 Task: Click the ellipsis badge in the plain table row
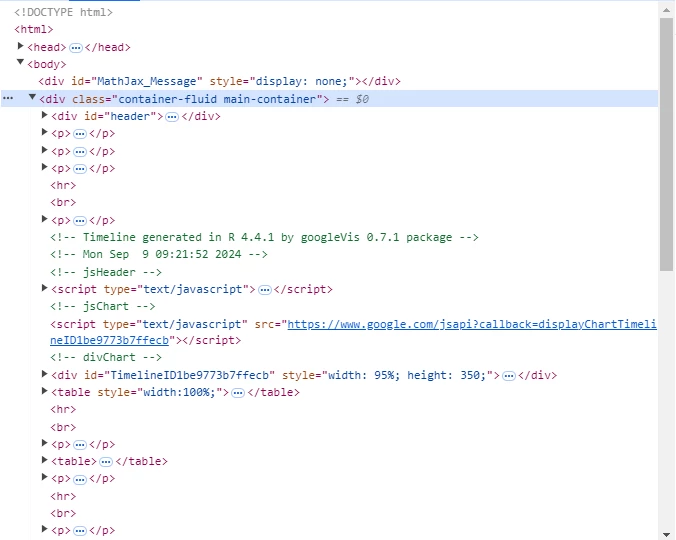pyautogui.click(x=106, y=462)
